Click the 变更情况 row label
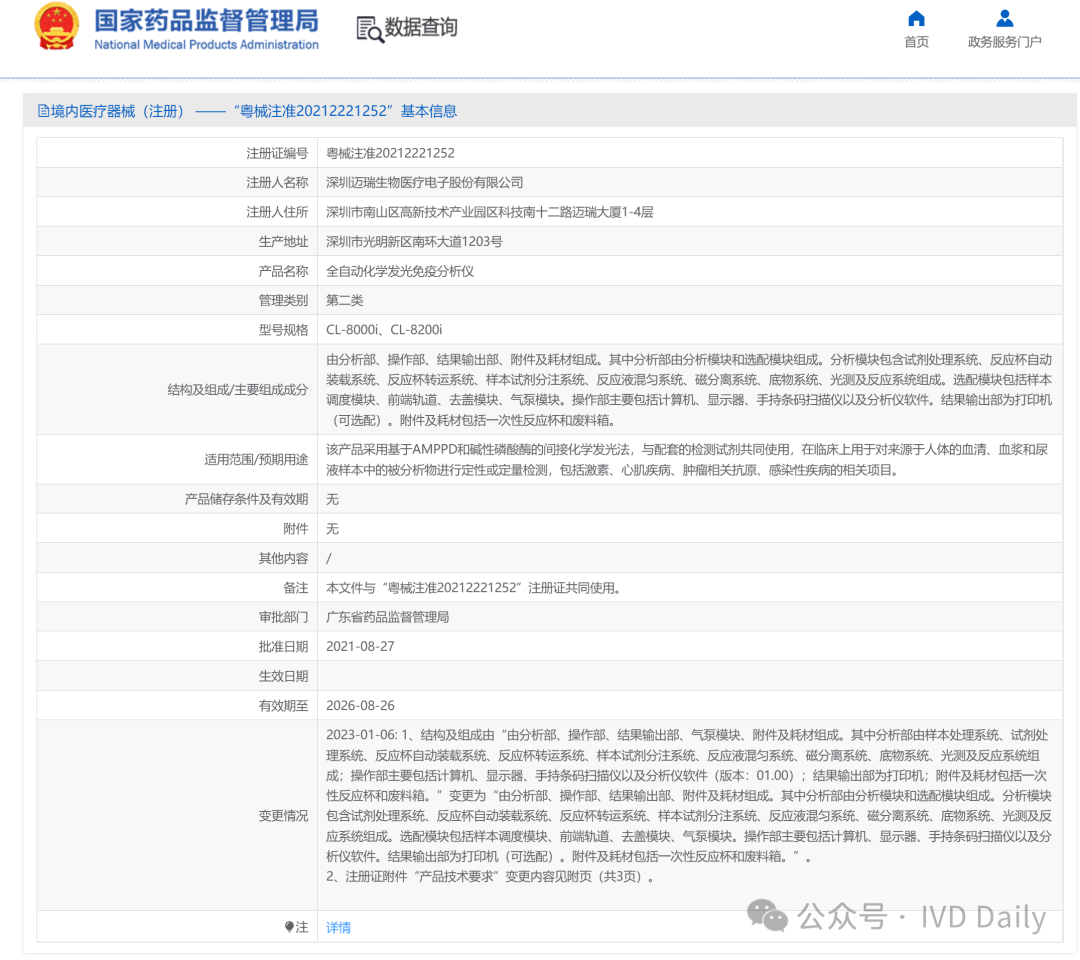This screenshot has height=960, width=1080. pos(283,815)
